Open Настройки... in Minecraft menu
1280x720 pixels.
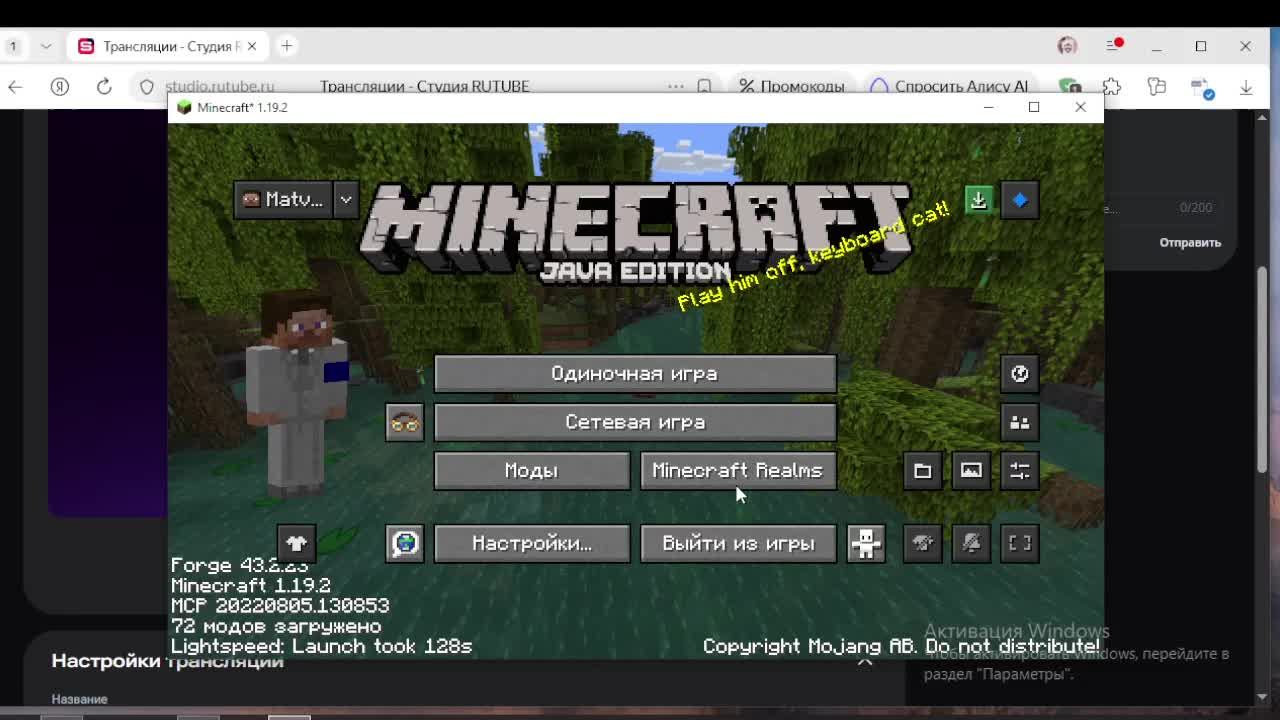coord(532,543)
